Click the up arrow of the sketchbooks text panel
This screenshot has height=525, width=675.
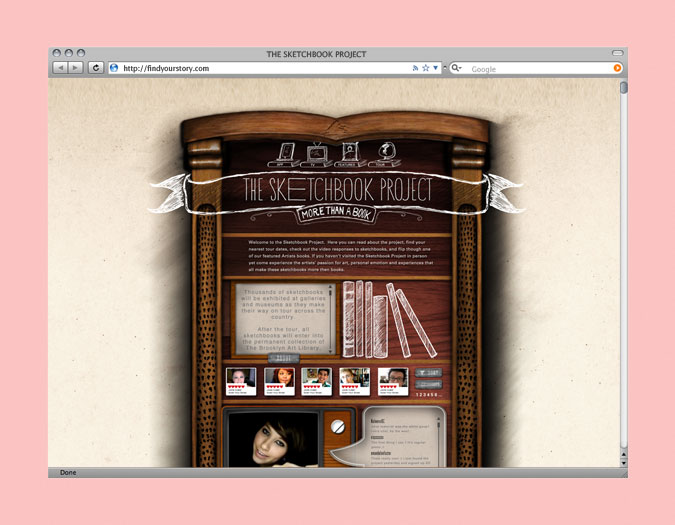tap(331, 287)
